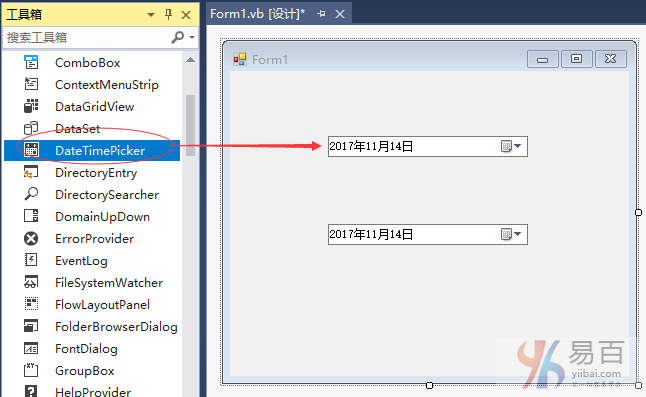Click the FileSystemWatcher icon
The image size is (646, 397).
point(31,283)
